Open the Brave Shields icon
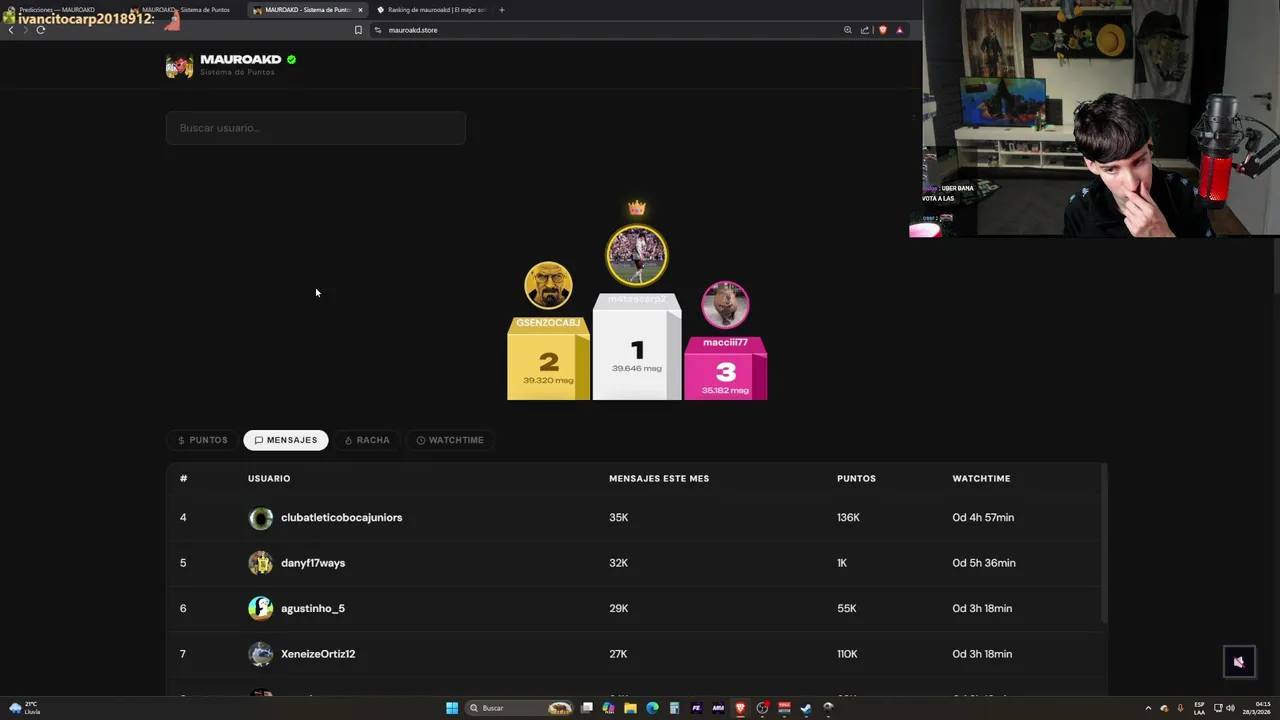 882,30
